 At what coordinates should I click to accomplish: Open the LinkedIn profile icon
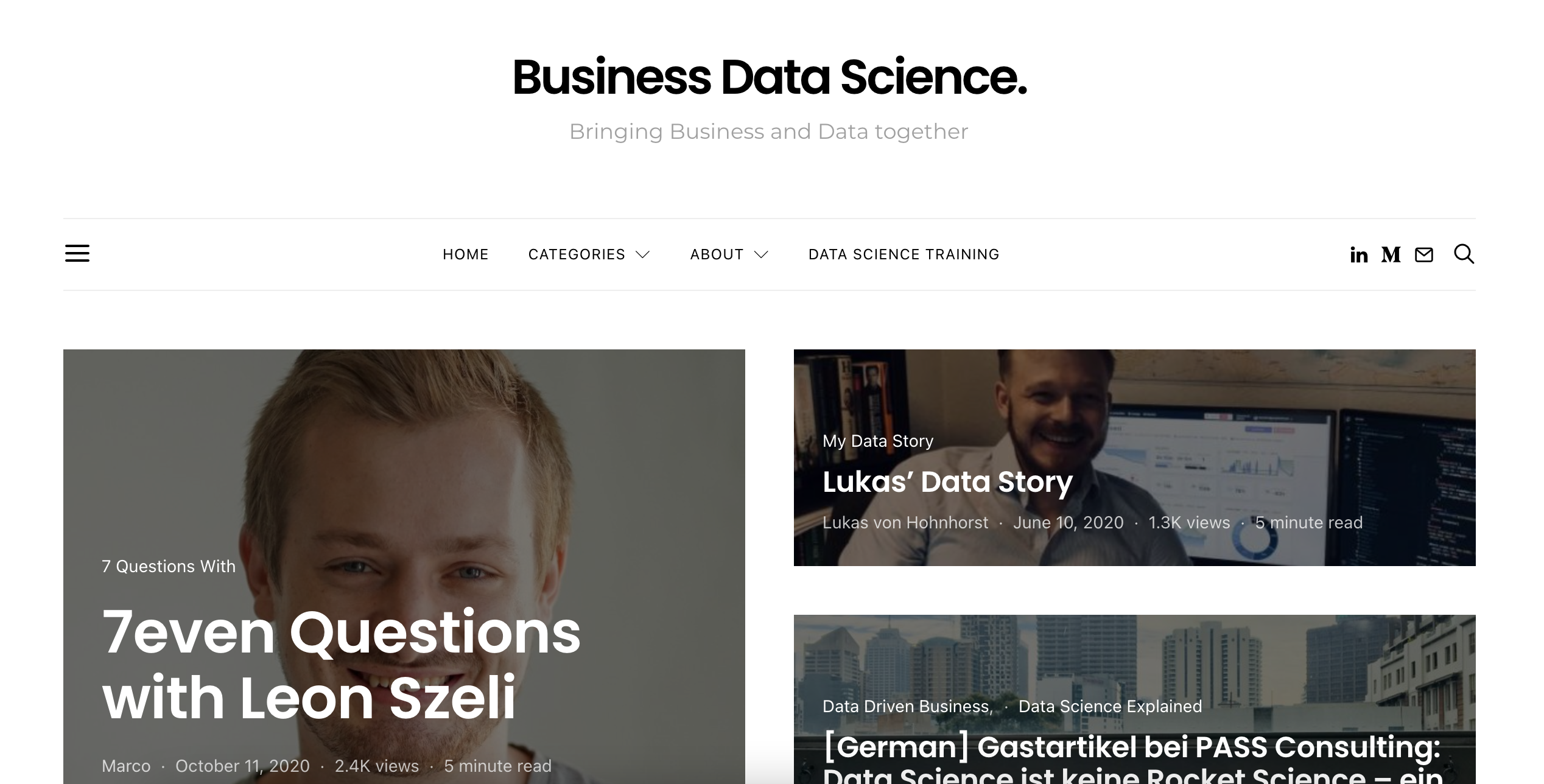point(1358,254)
